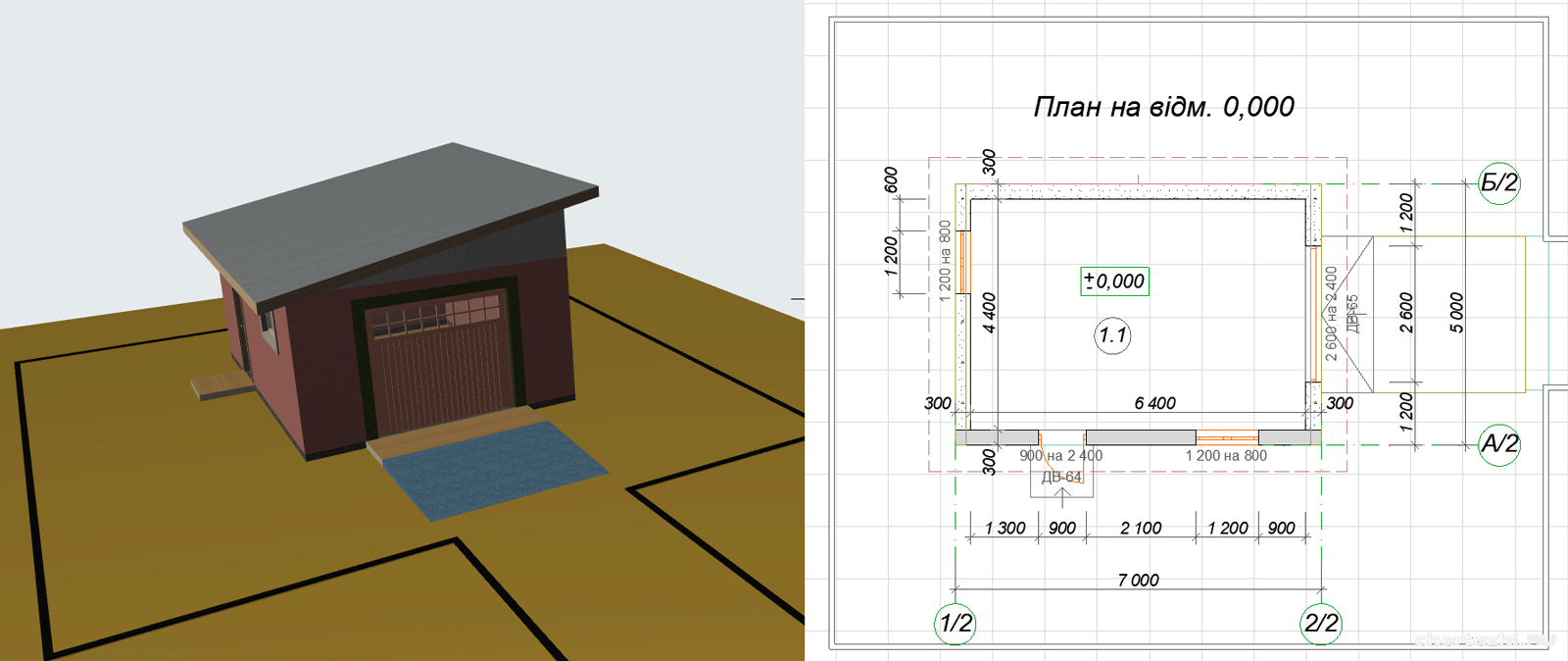Click the ДВ-64 door marker
Viewport: 1568px width, 661px height.
(x=1061, y=478)
